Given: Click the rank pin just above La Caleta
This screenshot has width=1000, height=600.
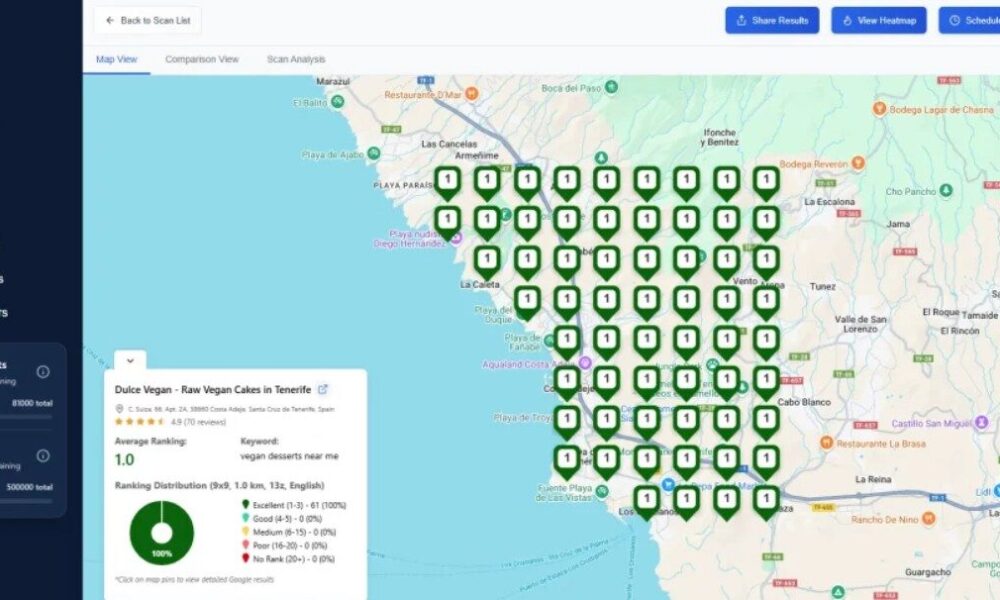Looking at the screenshot, I should (487, 263).
